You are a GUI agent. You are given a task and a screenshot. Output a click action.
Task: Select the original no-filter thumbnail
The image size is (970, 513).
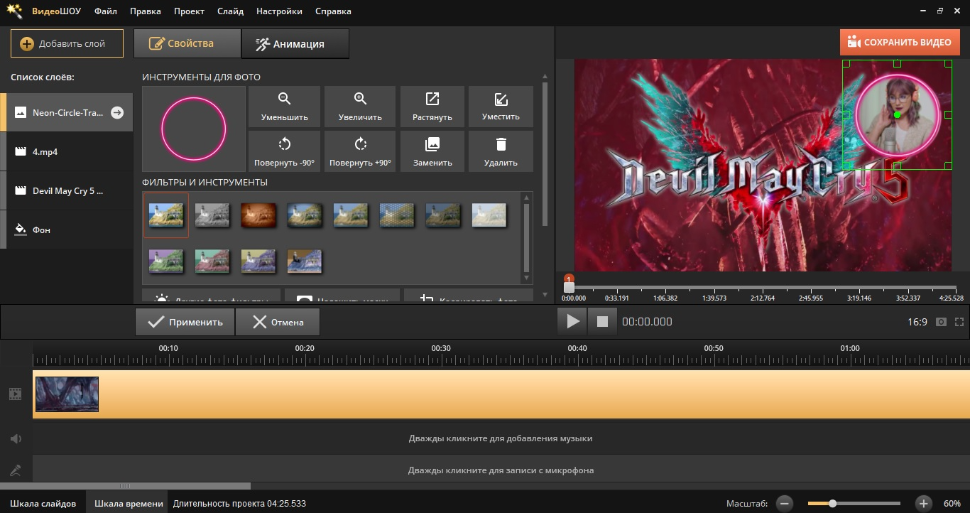point(166,215)
